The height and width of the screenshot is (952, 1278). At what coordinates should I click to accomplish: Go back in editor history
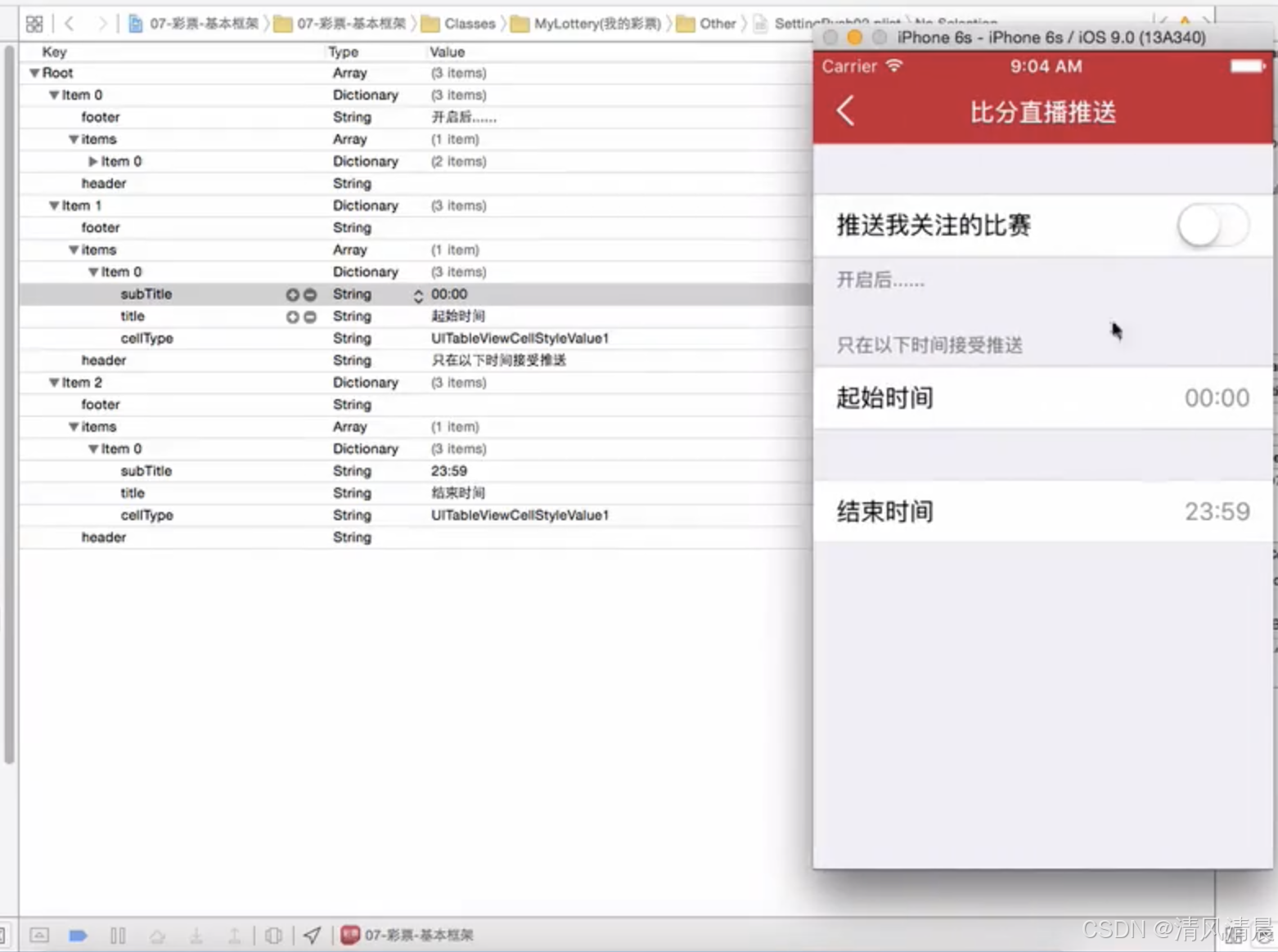click(x=70, y=24)
